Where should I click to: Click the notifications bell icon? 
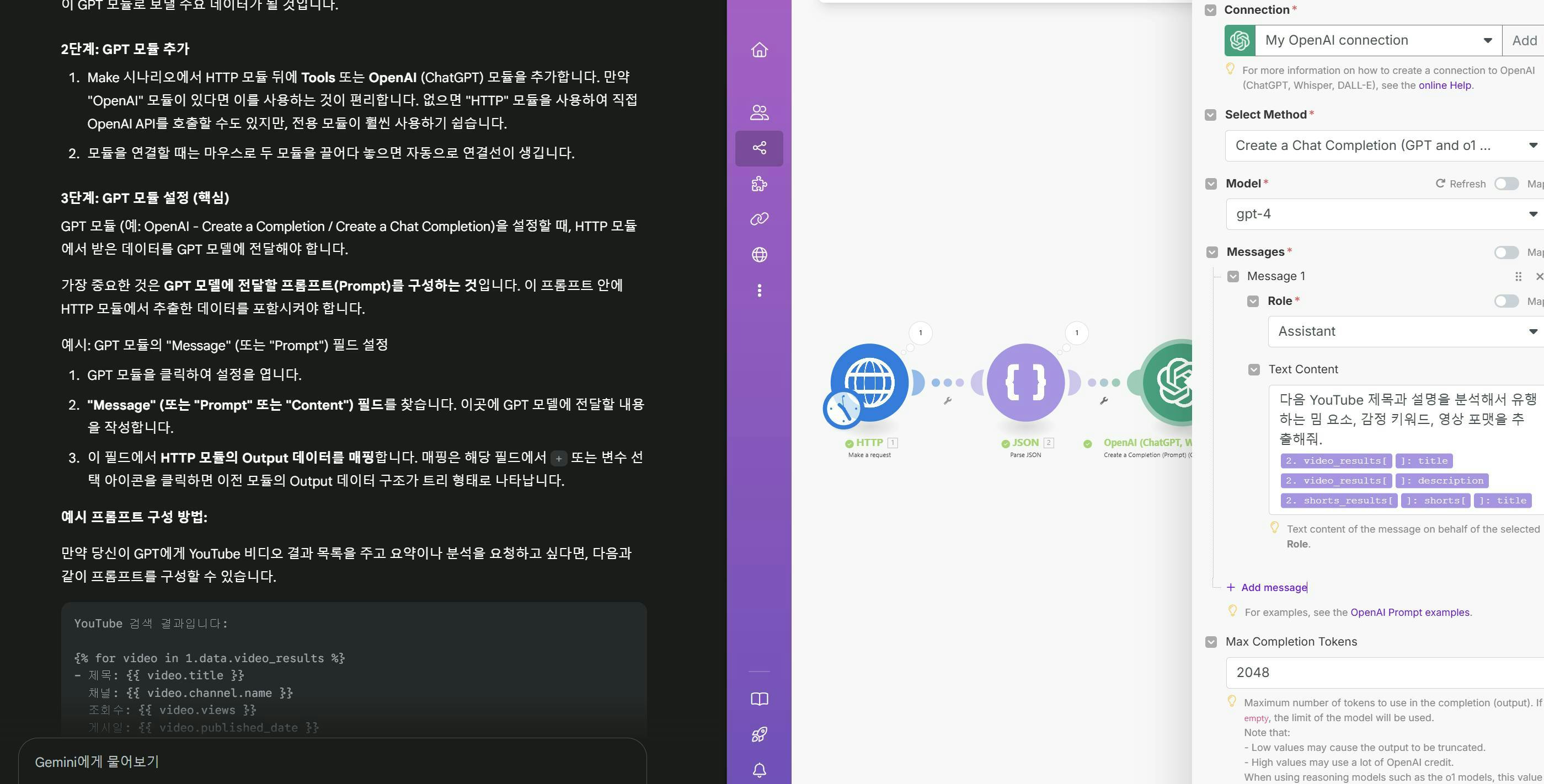[759, 770]
